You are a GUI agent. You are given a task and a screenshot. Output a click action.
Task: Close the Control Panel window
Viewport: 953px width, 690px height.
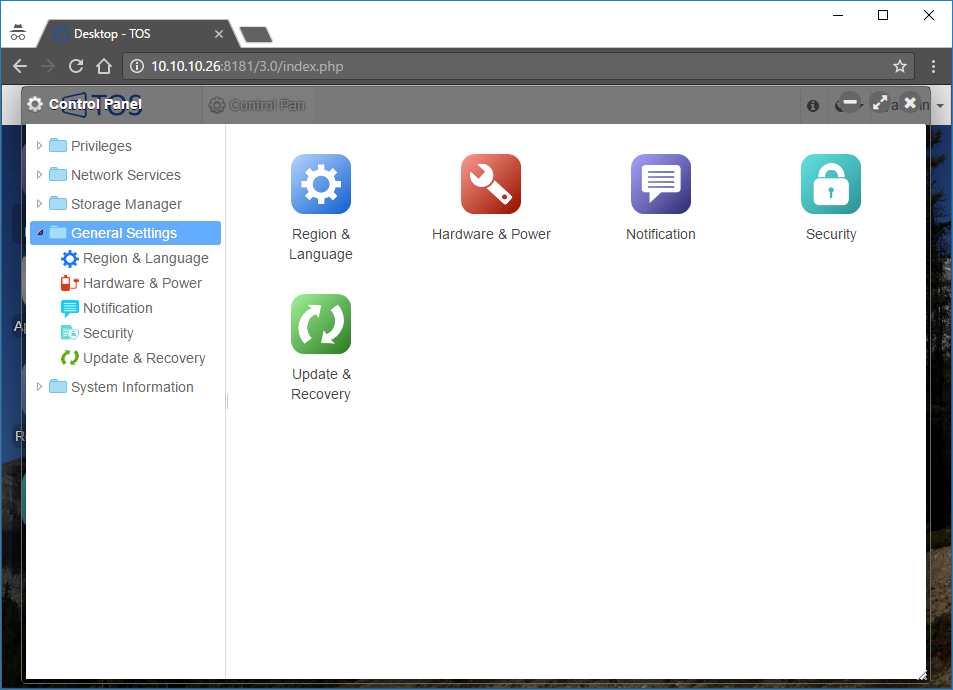point(910,103)
